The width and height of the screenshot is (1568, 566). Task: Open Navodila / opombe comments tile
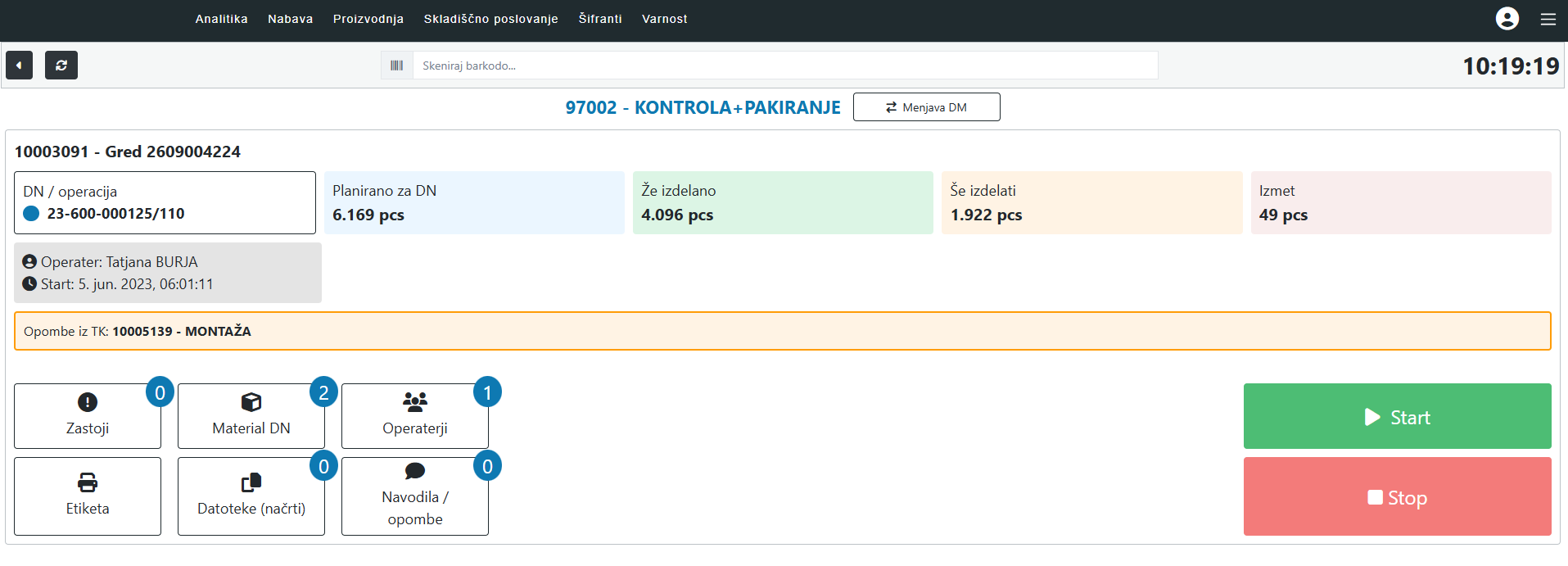415,496
